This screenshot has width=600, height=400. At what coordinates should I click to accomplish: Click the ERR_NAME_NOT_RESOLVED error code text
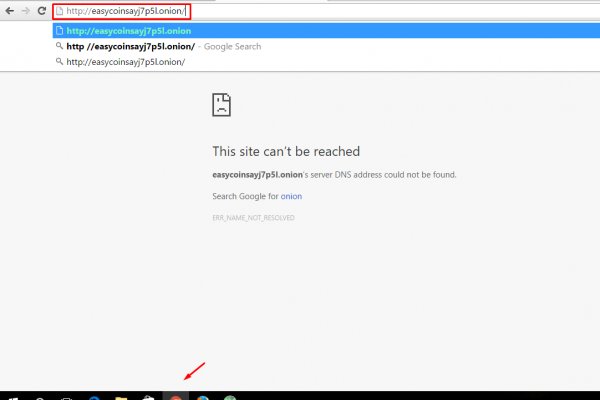tap(253, 217)
